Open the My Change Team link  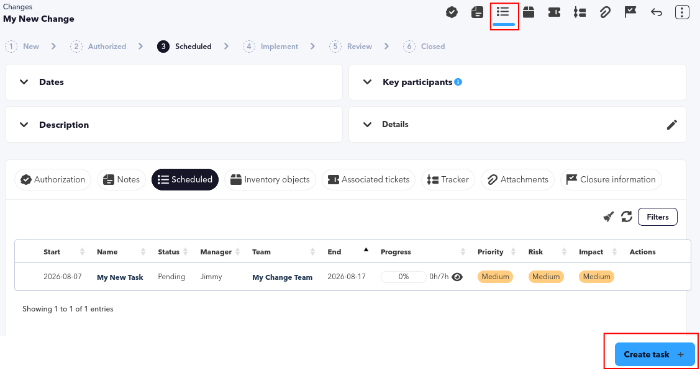click(282, 277)
